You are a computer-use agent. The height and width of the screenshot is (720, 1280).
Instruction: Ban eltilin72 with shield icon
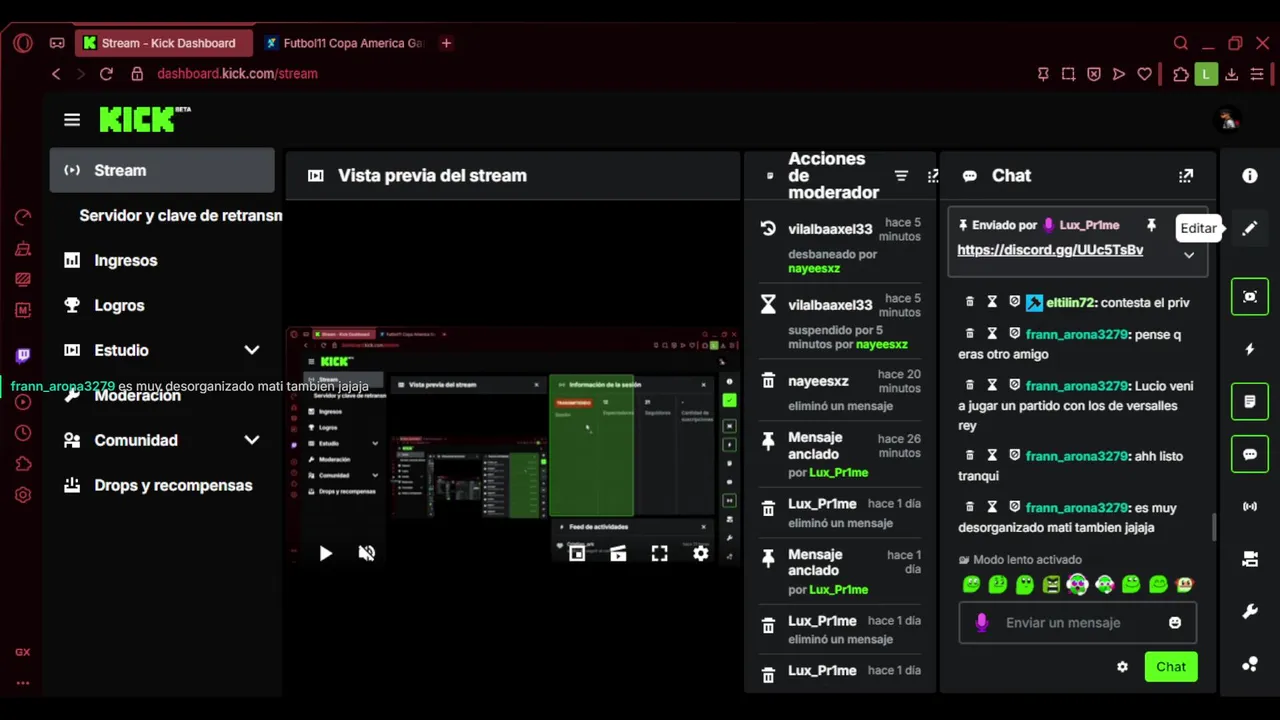[1014, 302]
